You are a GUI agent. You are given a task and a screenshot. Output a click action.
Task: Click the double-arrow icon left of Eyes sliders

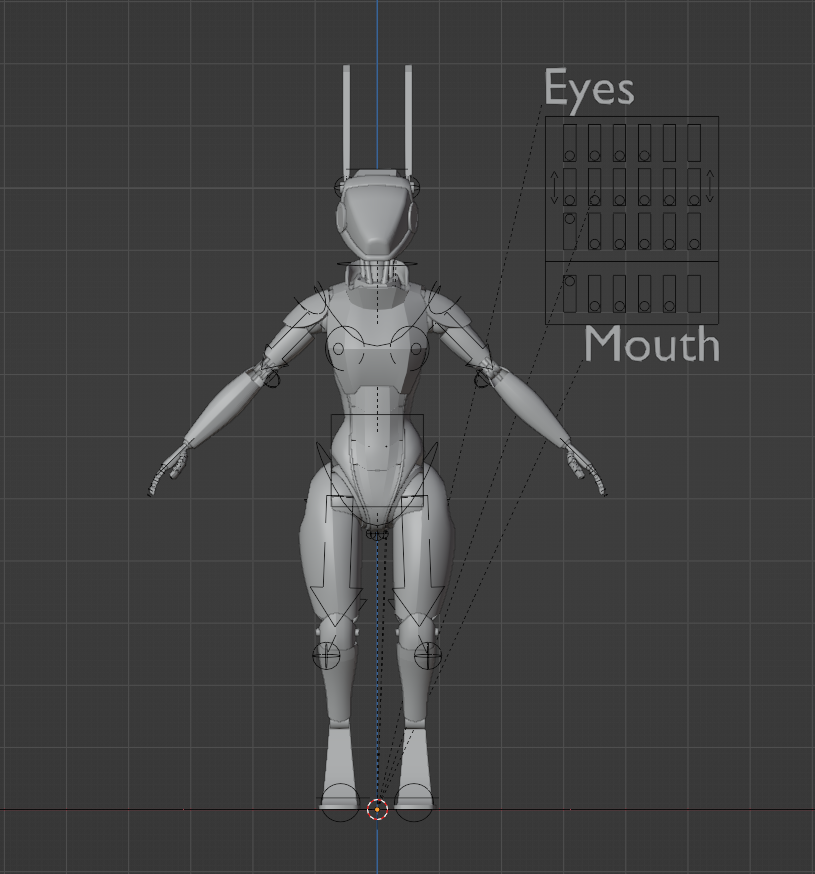tap(555, 187)
